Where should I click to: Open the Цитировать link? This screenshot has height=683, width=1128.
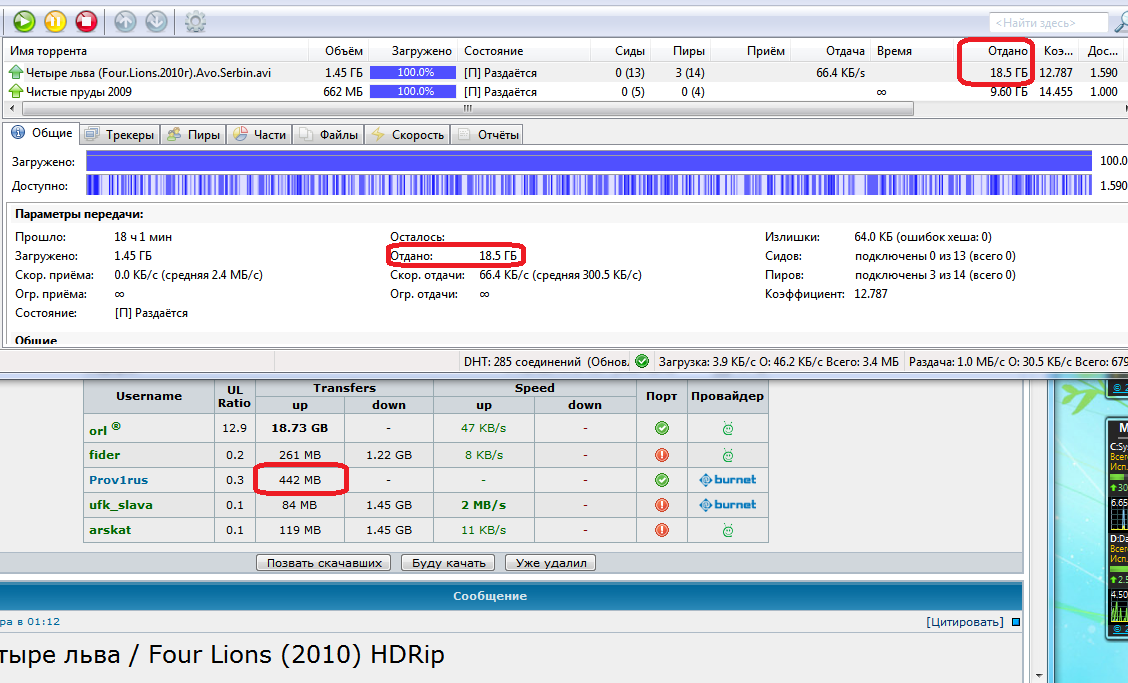click(964, 622)
